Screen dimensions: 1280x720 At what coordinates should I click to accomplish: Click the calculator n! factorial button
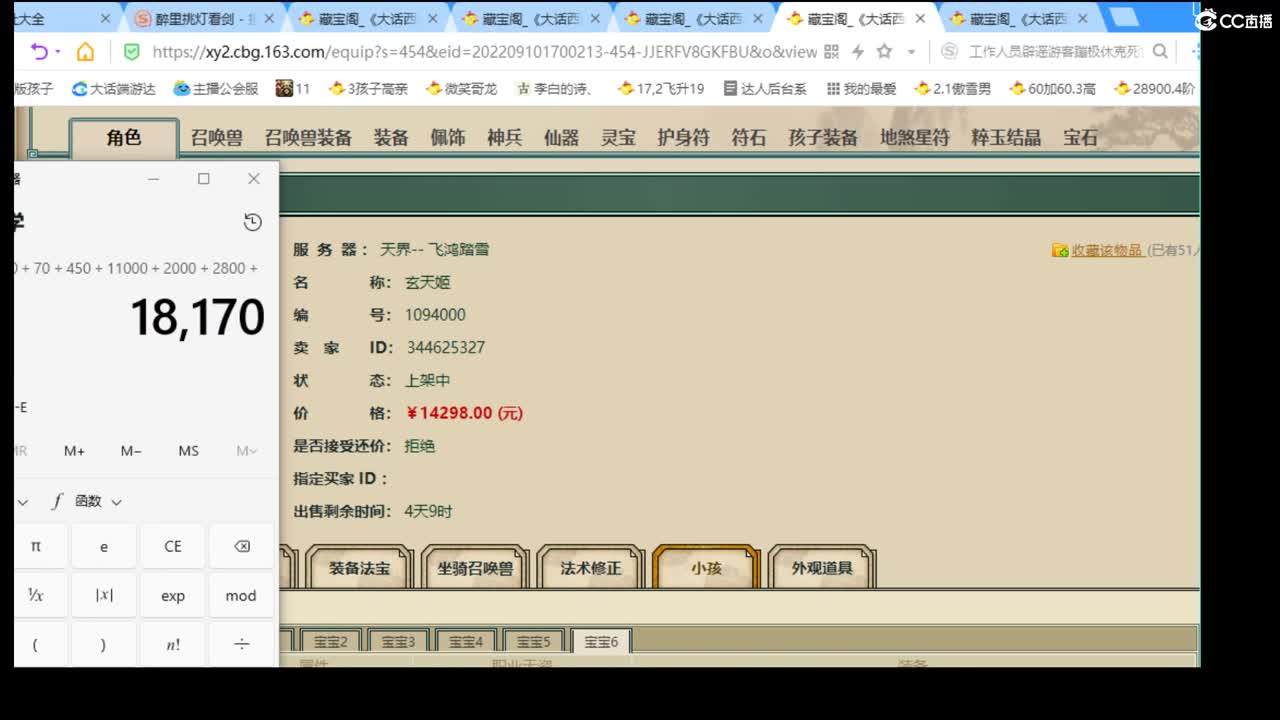coord(173,644)
